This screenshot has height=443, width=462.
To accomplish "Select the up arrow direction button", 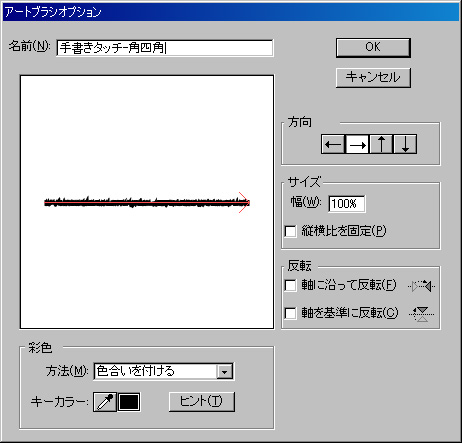I will click(x=381, y=144).
